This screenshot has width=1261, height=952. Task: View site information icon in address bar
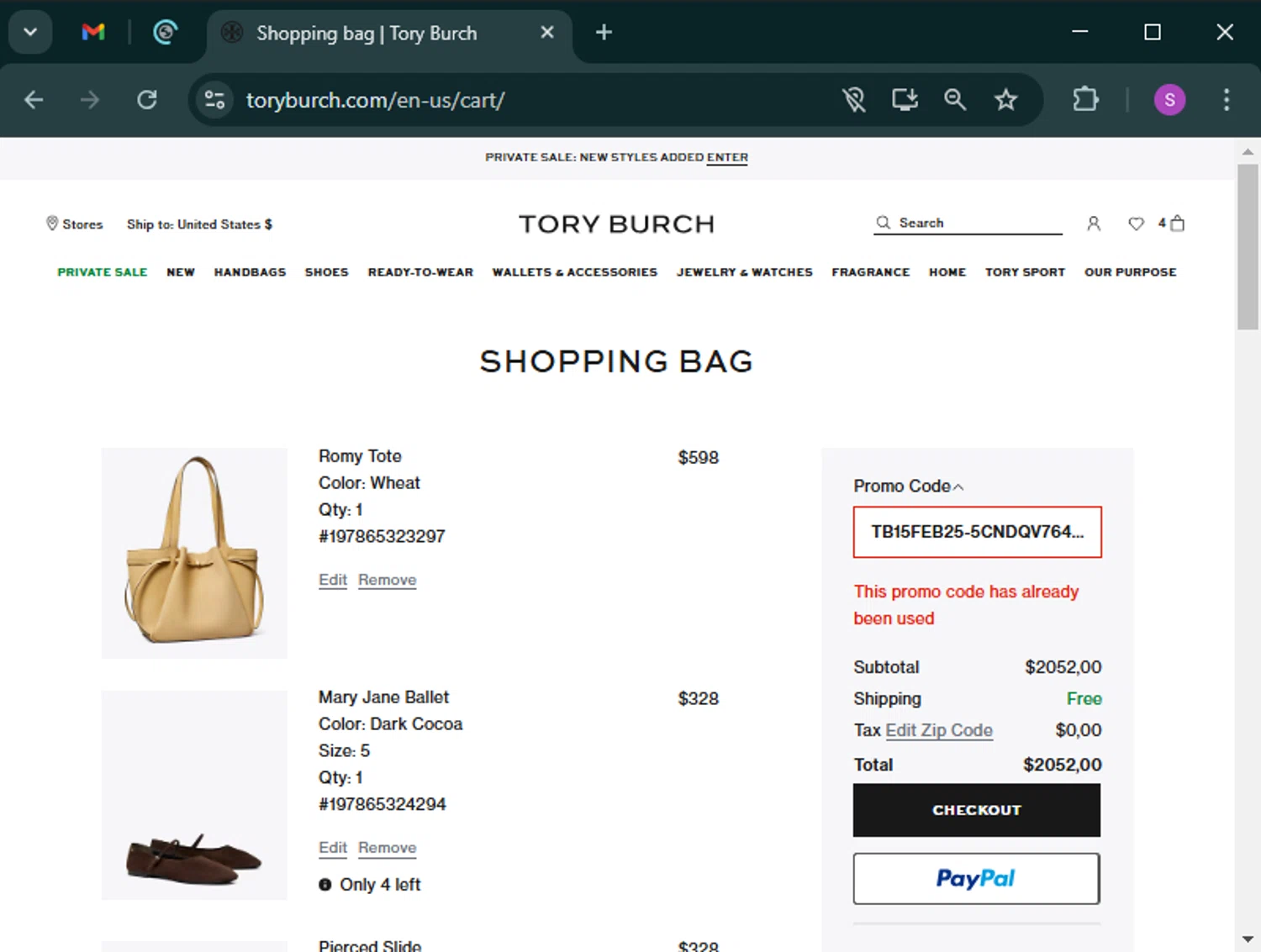click(215, 100)
